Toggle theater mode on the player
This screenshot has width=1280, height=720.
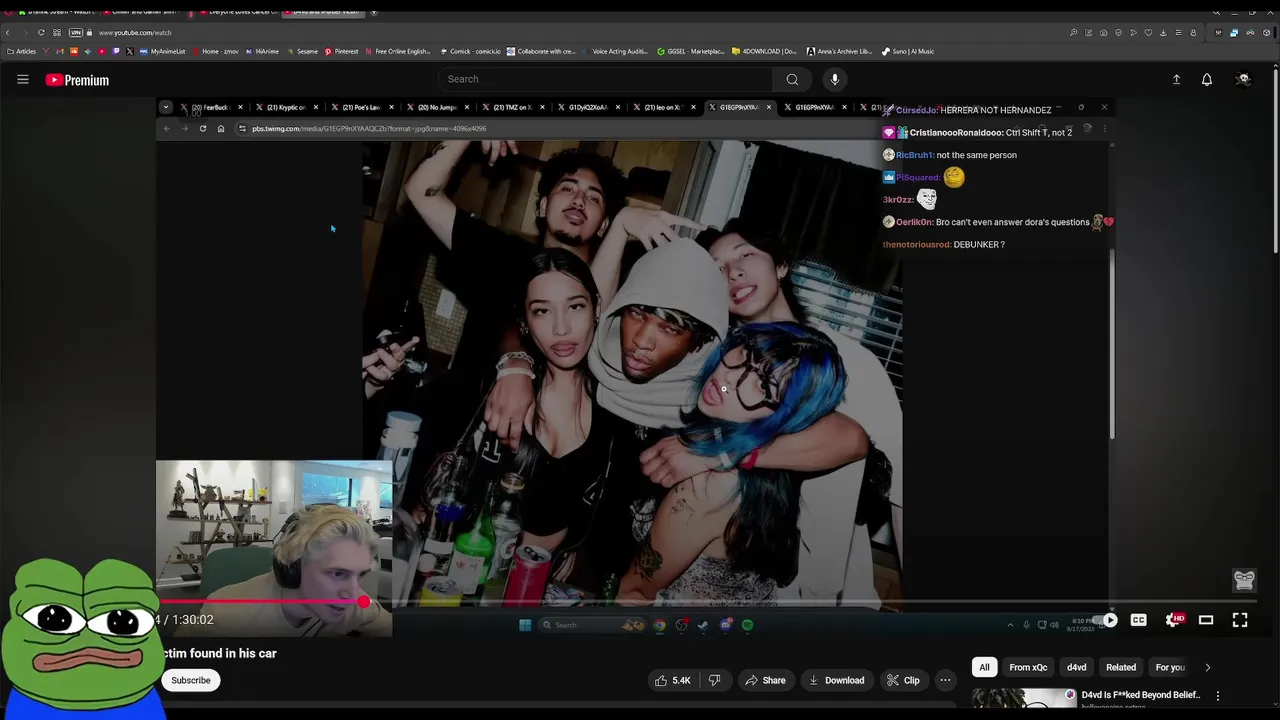coord(1206,620)
